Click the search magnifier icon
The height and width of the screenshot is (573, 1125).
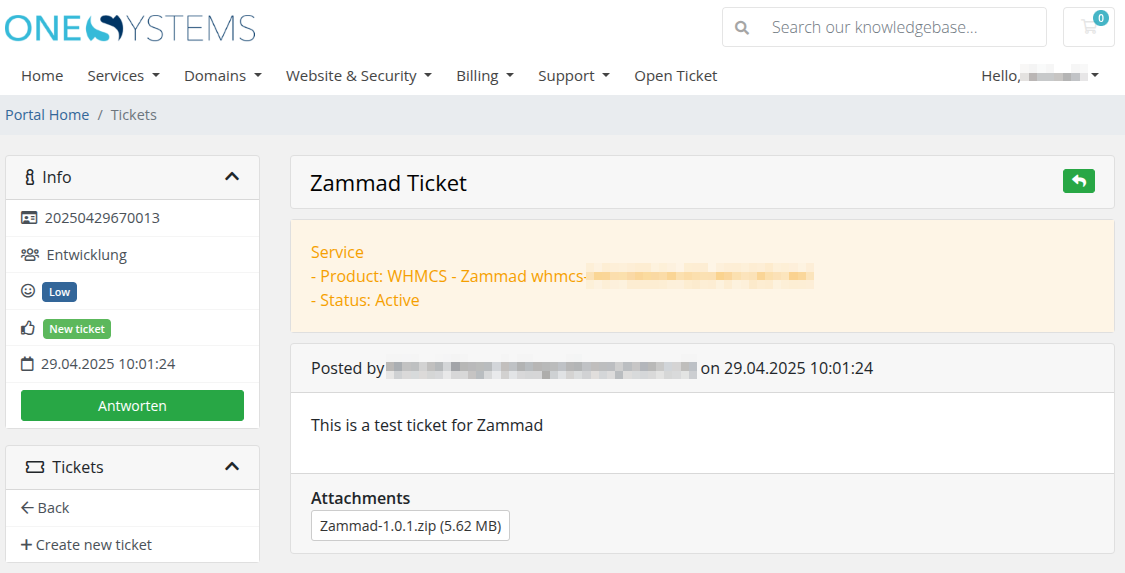tap(742, 28)
